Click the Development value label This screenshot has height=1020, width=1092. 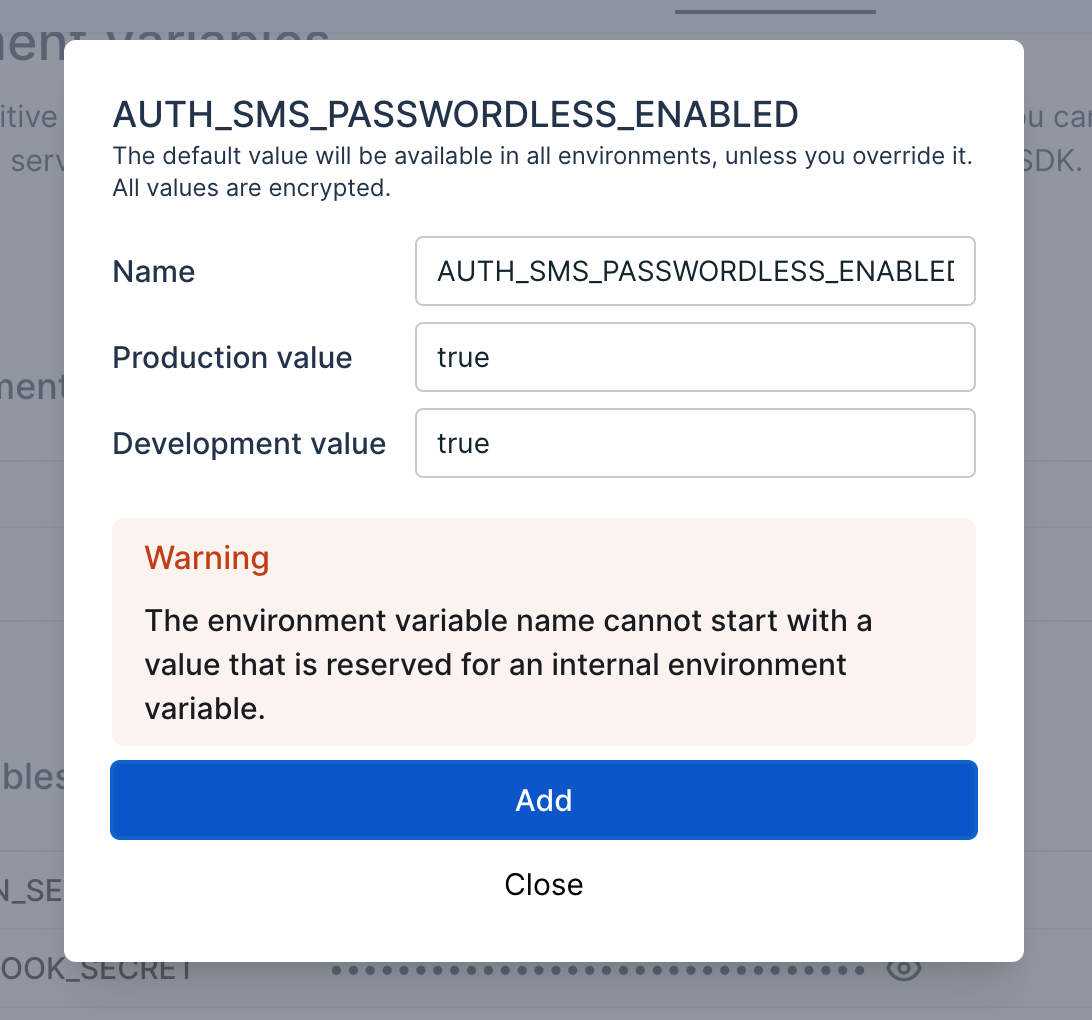(249, 444)
